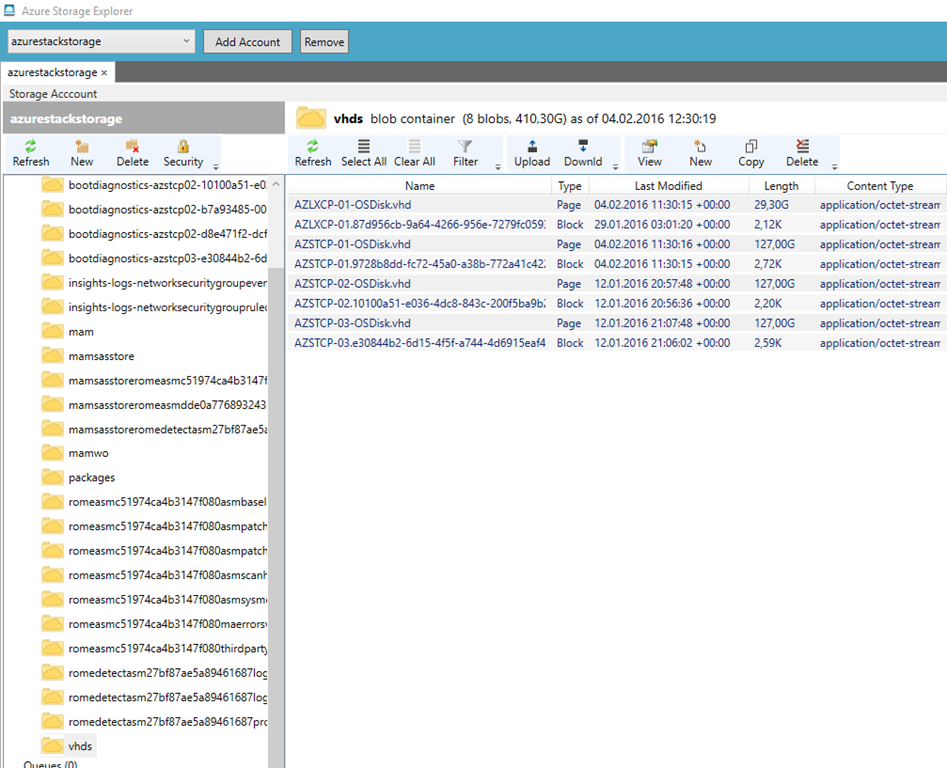The height and width of the screenshot is (768, 947).
Task: Click Refresh icon in storage account toolbar
Action: pos(31,146)
